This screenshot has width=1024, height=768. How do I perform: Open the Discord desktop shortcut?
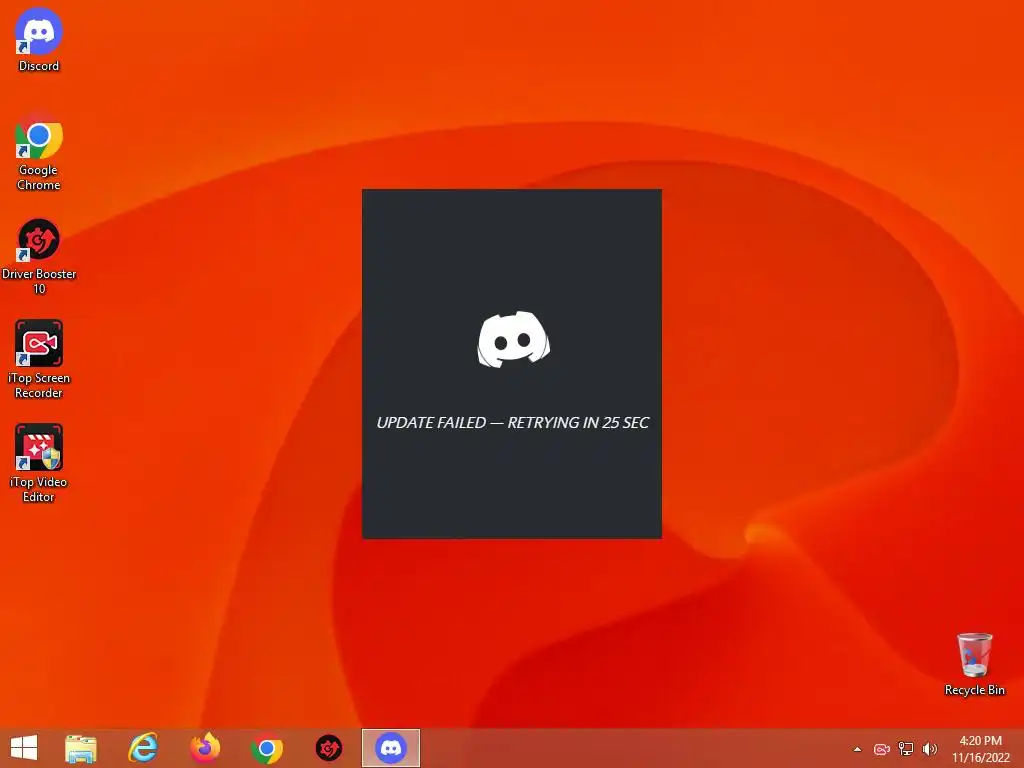tap(39, 40)
